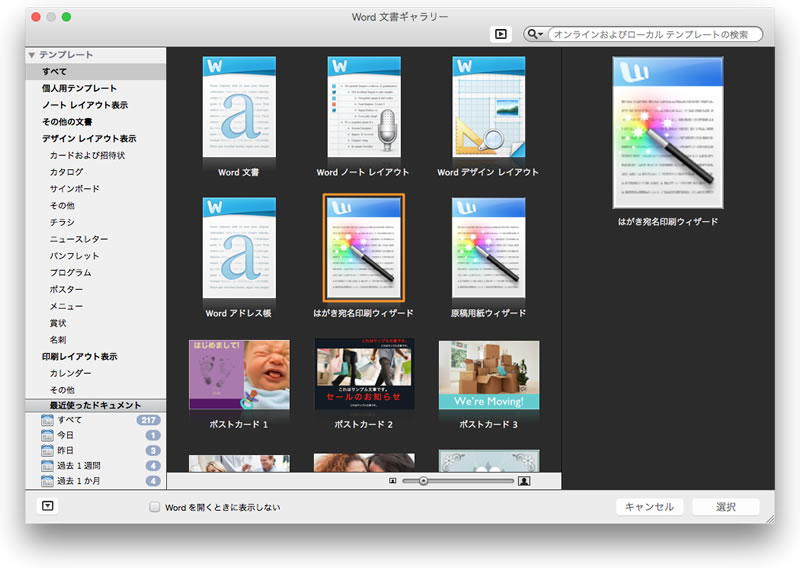Screen dimensions: 800x568
Task: Click the toolbar button left of the search field
Action: click(501, 34)
